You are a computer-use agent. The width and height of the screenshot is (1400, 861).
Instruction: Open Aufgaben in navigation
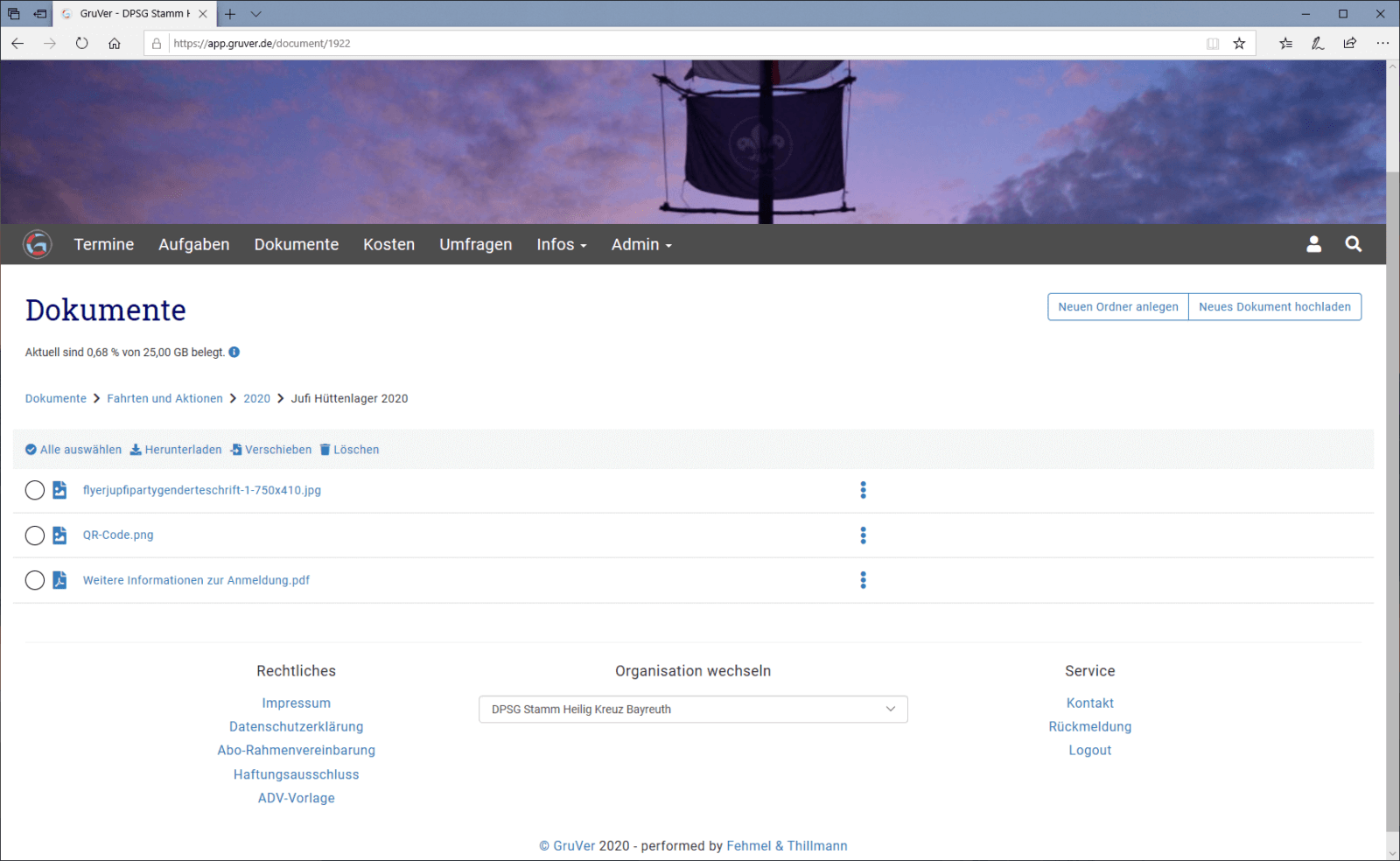click(194, 244)
